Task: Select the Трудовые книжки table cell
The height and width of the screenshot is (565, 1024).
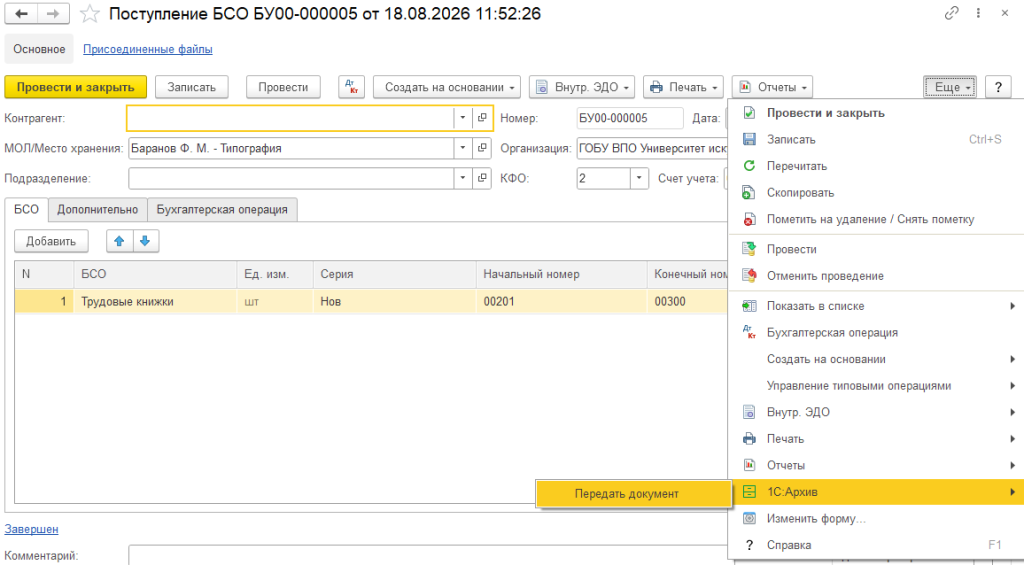Action: click(155, 302)
